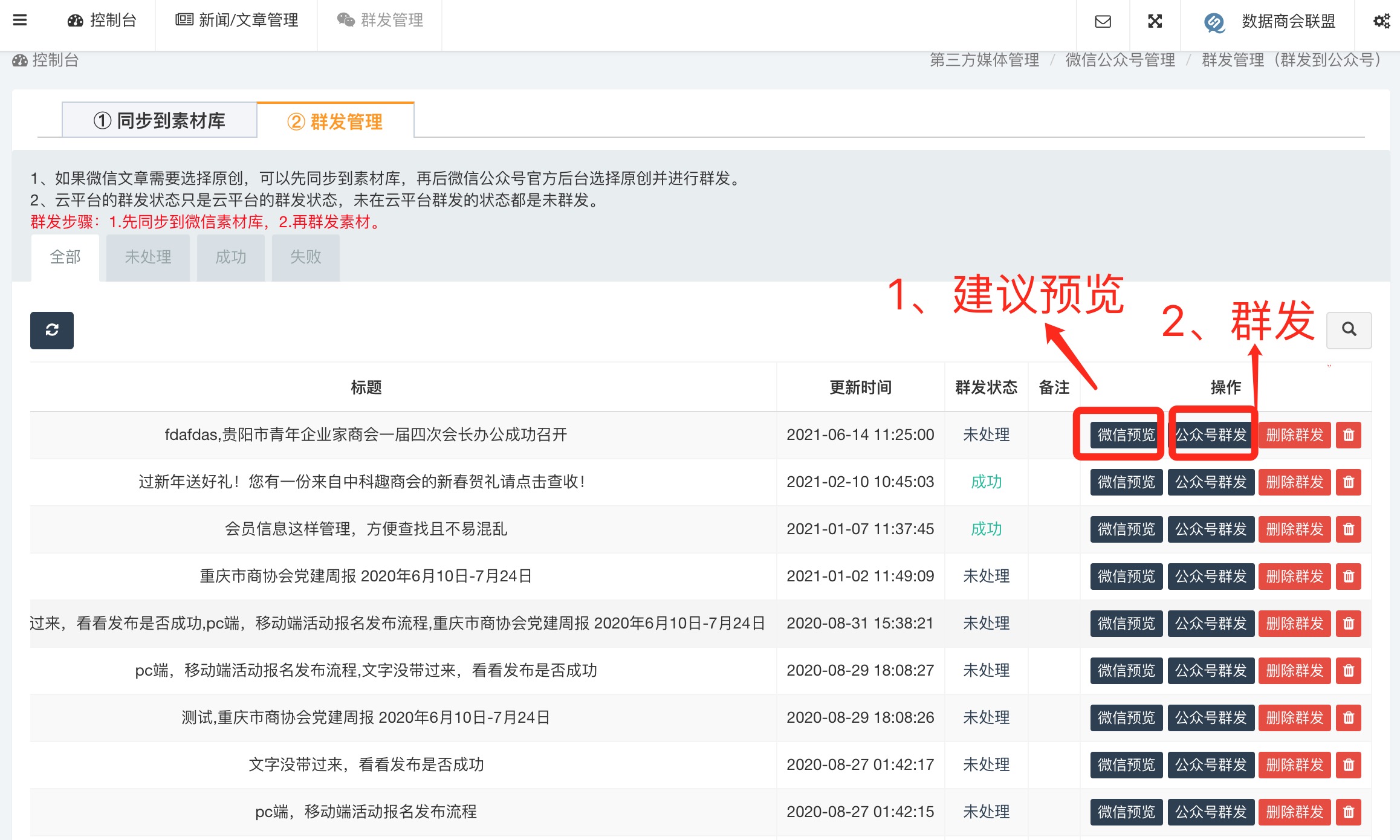The height and width of the screenshot is (840, 1400).
Task: Click the search magnifier button
Action: coord(1349,330)
